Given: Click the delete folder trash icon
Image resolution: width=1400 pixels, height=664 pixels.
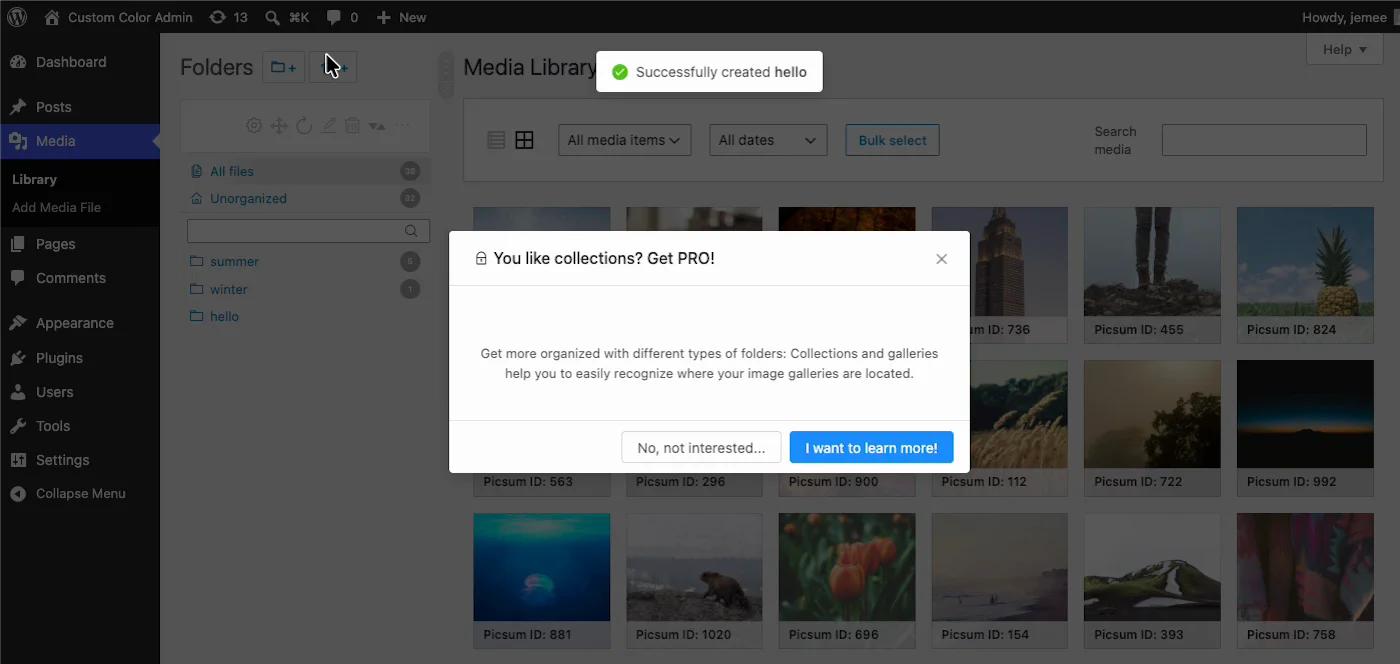Looking at the screenshot, I should click(x=352, y=126).
